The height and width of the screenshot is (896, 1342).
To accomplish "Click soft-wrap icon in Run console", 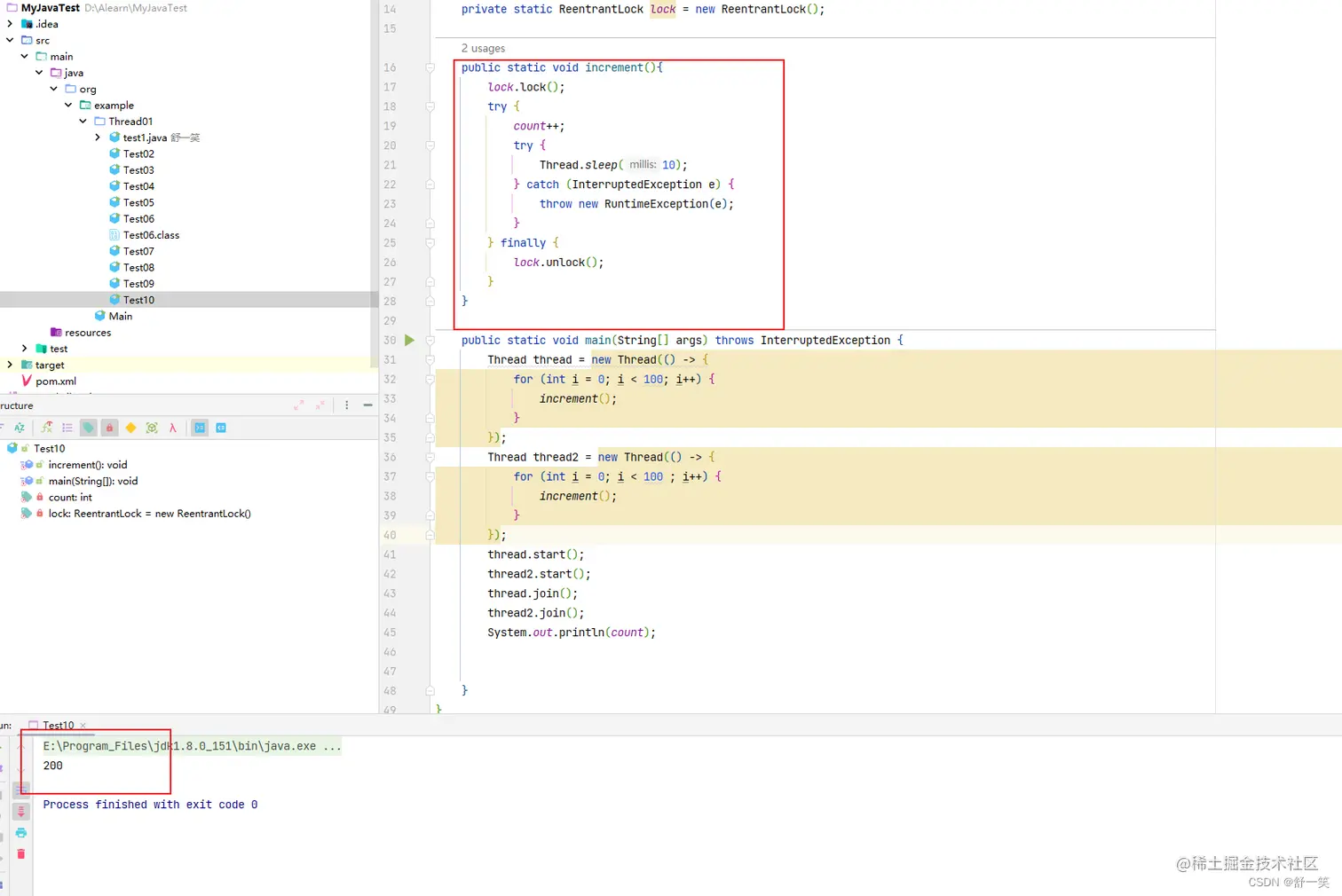I will (21, 790).
